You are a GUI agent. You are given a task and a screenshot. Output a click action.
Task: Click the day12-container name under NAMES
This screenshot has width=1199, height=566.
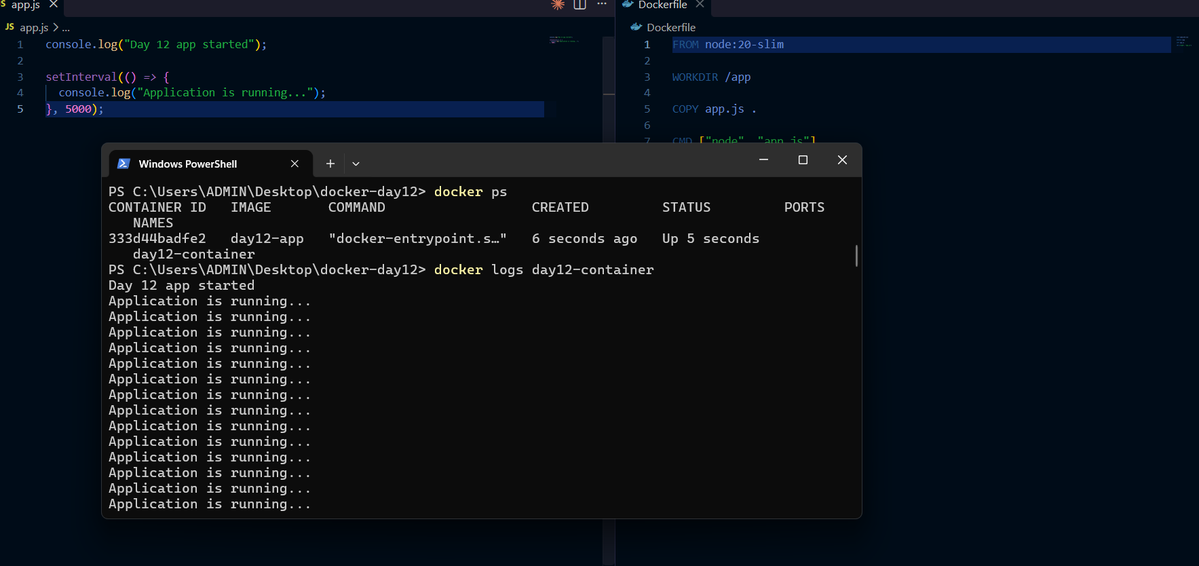(x=193, y=254)
